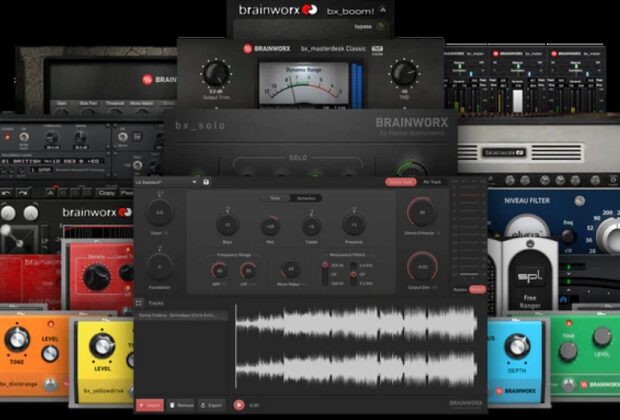620x420 pixels.
Task: Click the Bass knob
Action: pos(227,225)
